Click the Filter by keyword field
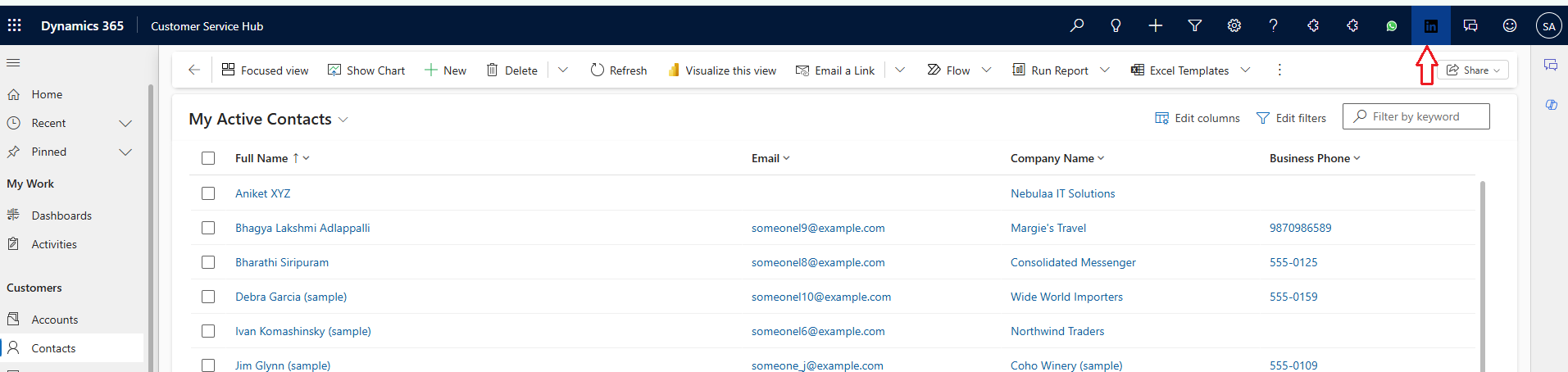1568x372 pixels. click(1423, 116)
